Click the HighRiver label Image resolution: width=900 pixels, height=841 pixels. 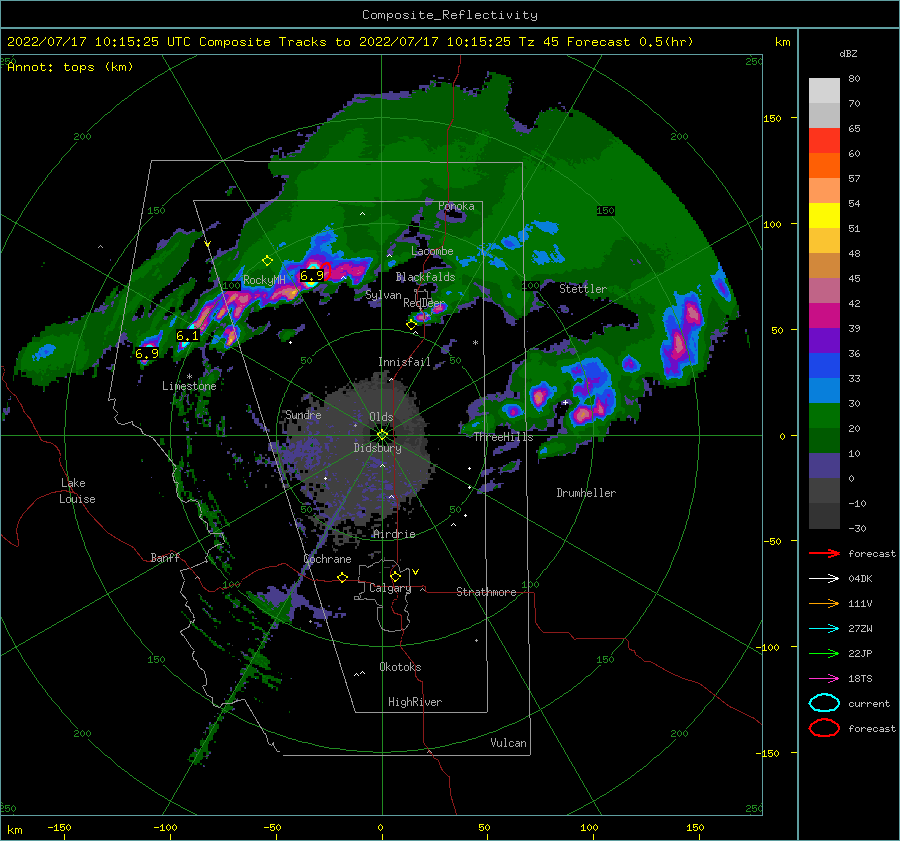415,703
